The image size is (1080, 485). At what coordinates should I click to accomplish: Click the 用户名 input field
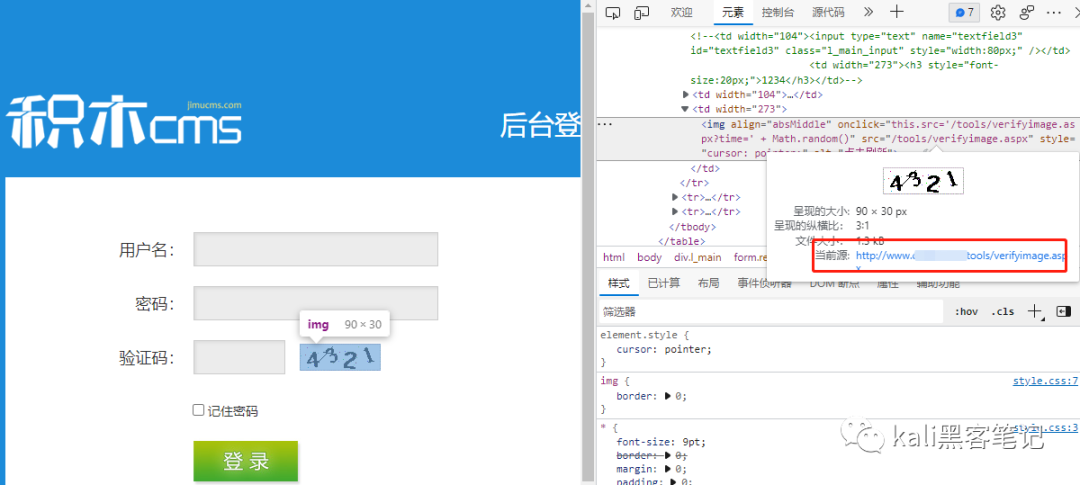click(315, 249)
